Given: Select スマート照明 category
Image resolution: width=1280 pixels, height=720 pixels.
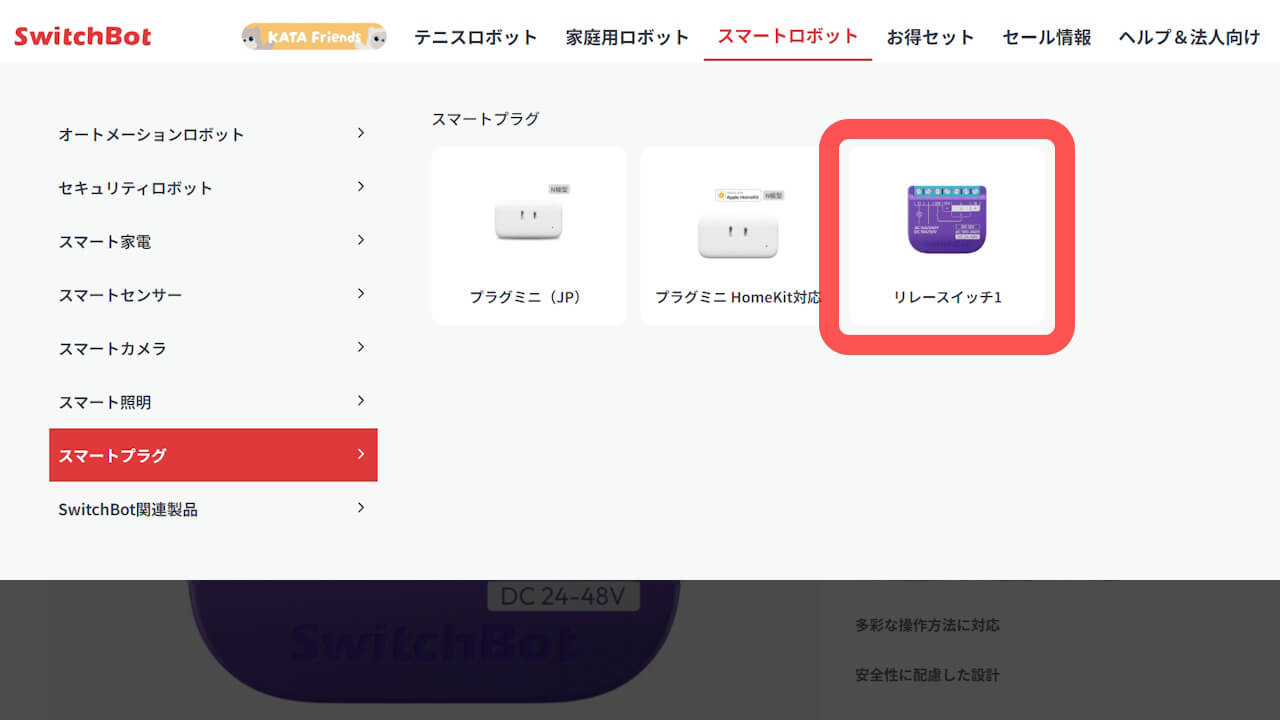Looking at the screenshot, I should click(213, 402).
